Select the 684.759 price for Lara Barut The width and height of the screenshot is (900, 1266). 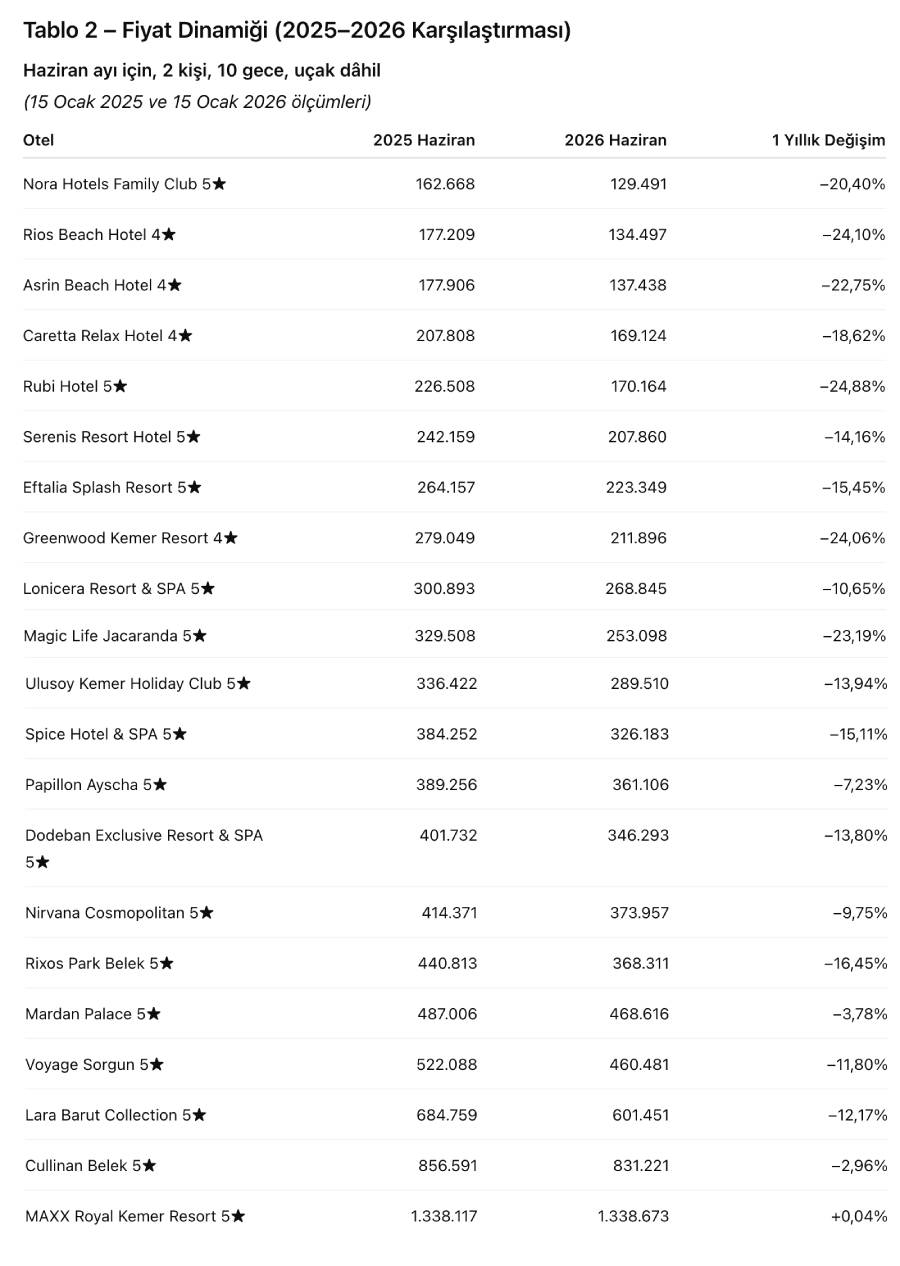(x=447, y=1115)
